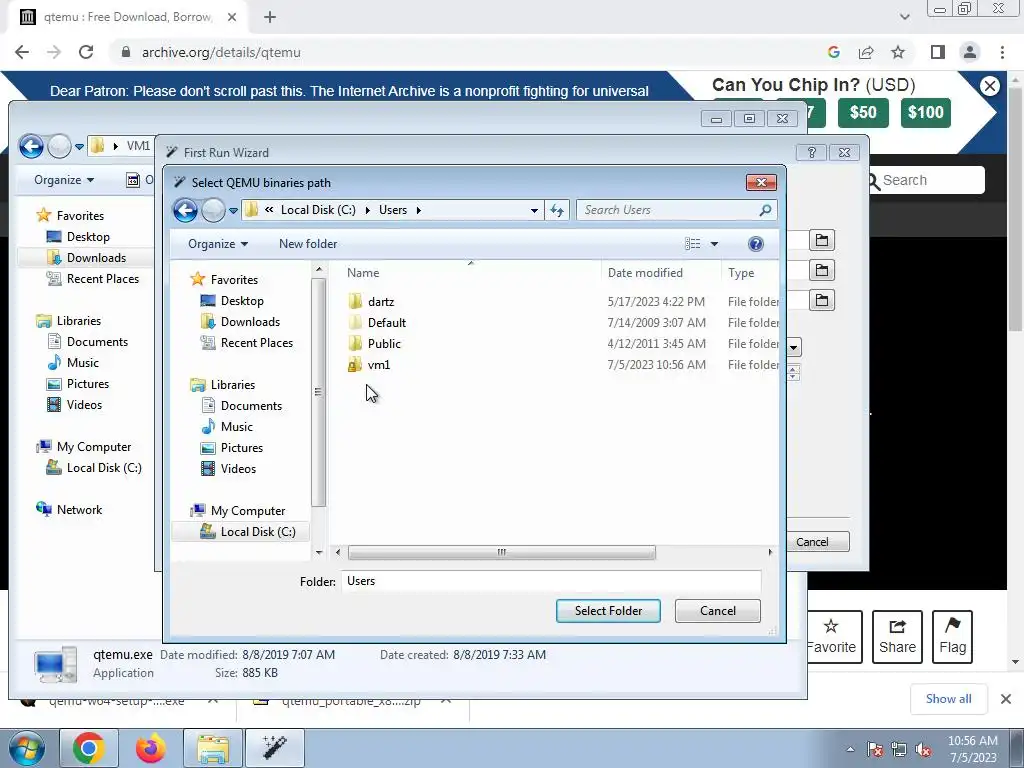
Task: Choose the $50 donation button
Action: coord(863,112)
